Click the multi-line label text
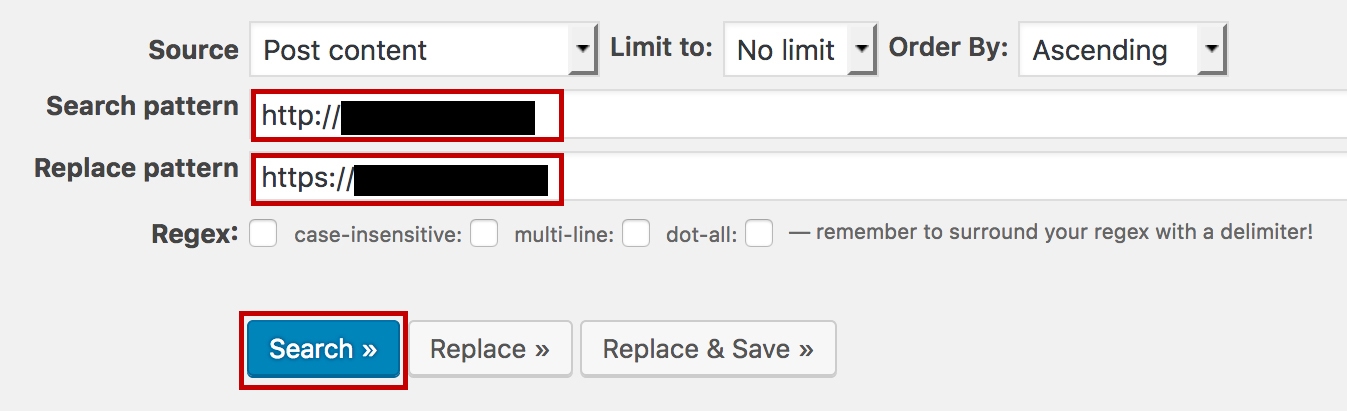1347x411 pixels. coord(564,235)
